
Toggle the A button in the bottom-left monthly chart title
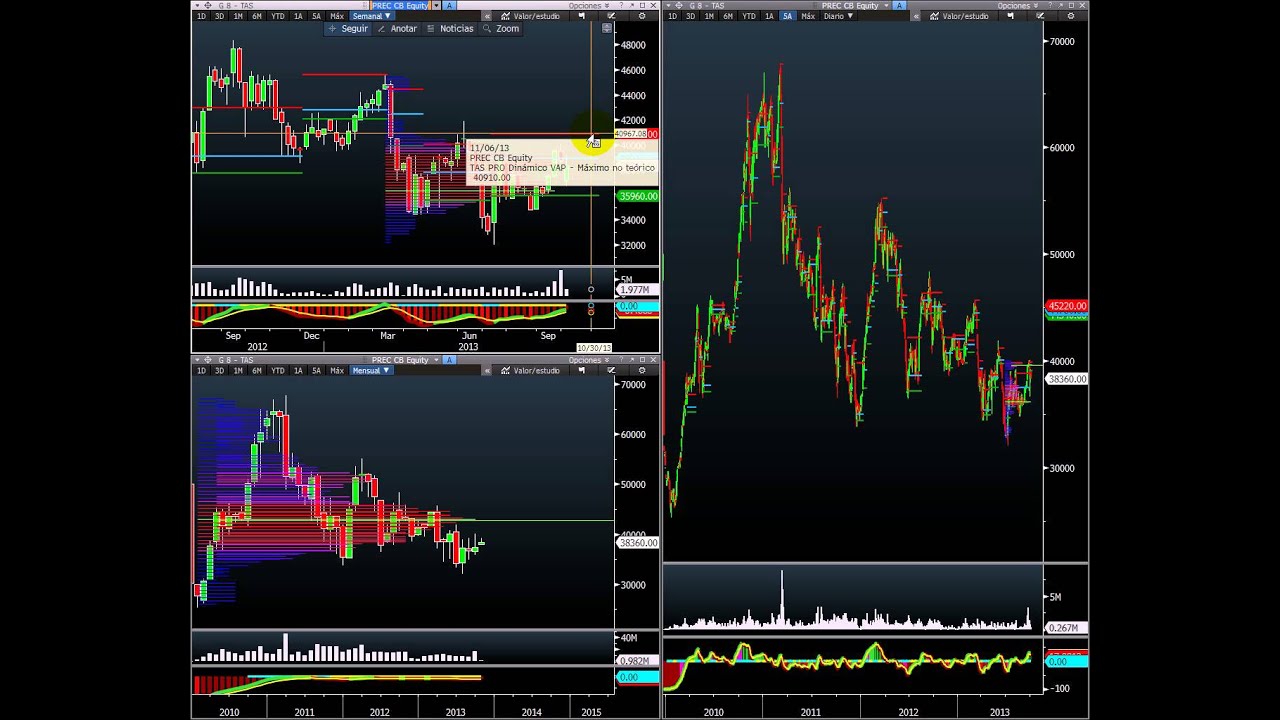click(x=450, y=360)
